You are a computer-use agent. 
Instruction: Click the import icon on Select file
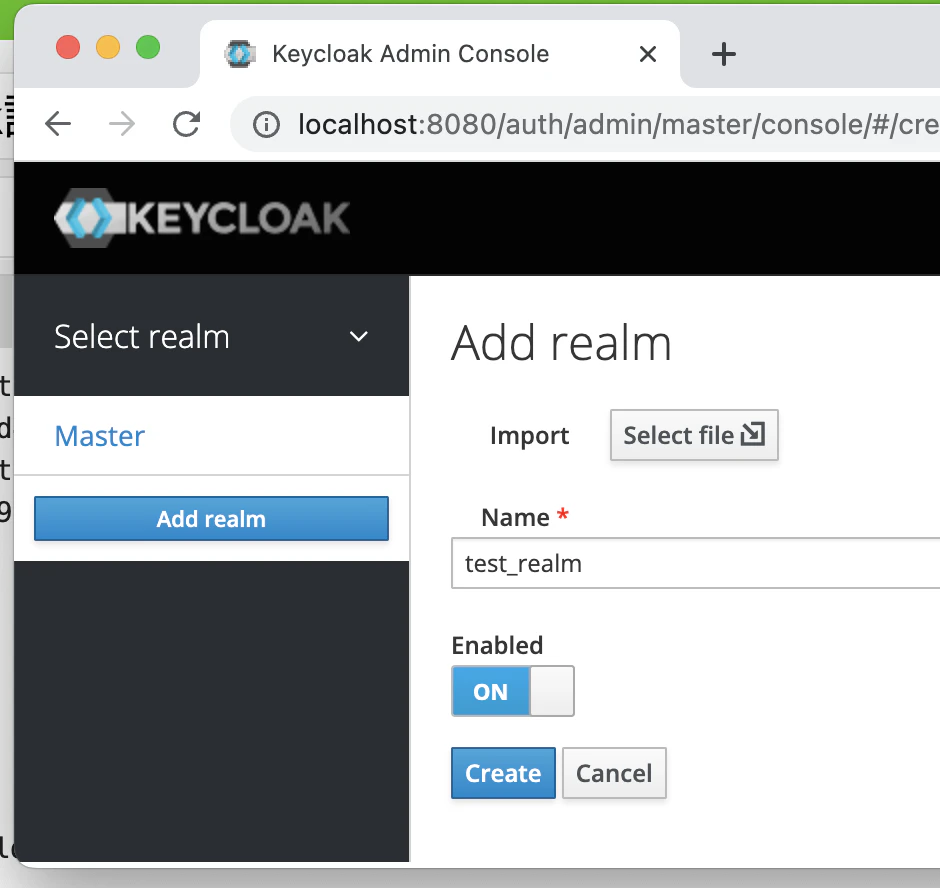(753, 434)
